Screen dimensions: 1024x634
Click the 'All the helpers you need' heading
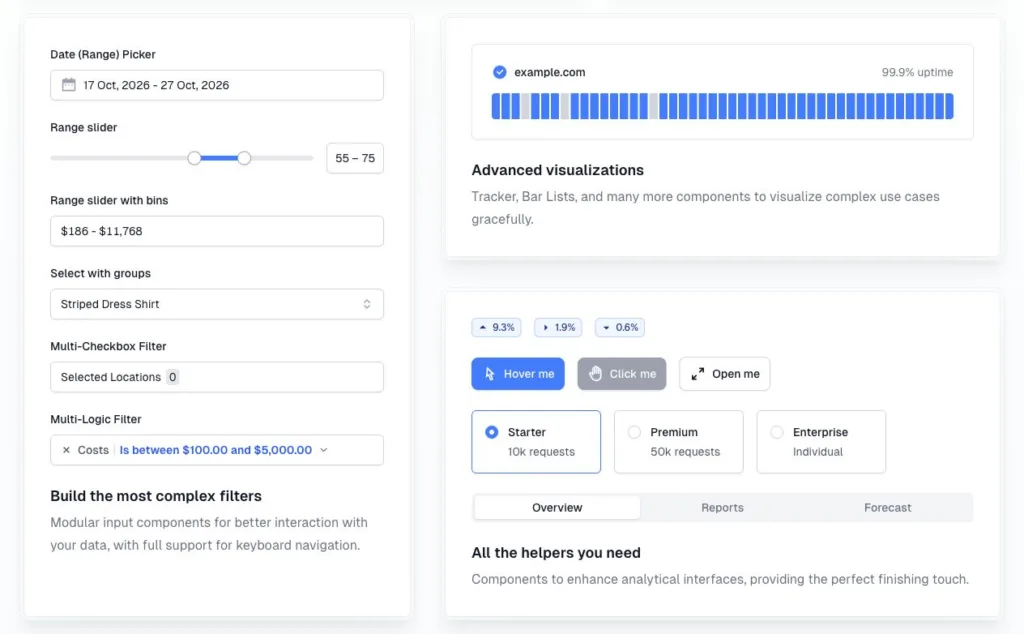[x=556, y=552]
